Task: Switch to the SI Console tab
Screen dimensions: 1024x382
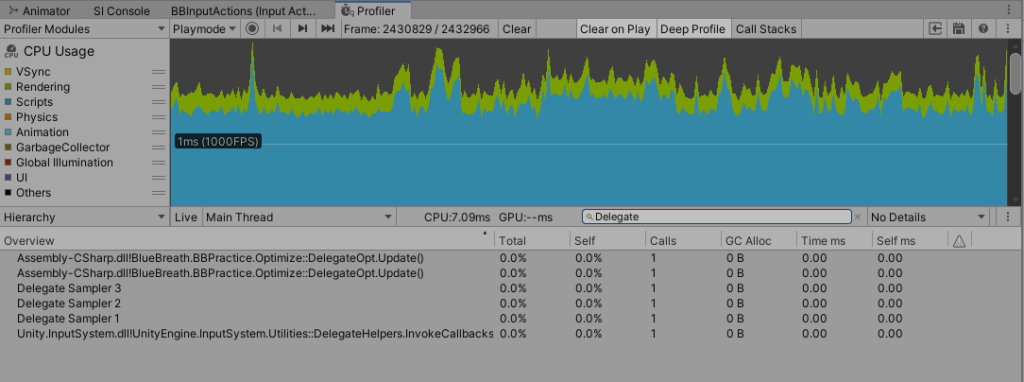Action: click(121, 11)
